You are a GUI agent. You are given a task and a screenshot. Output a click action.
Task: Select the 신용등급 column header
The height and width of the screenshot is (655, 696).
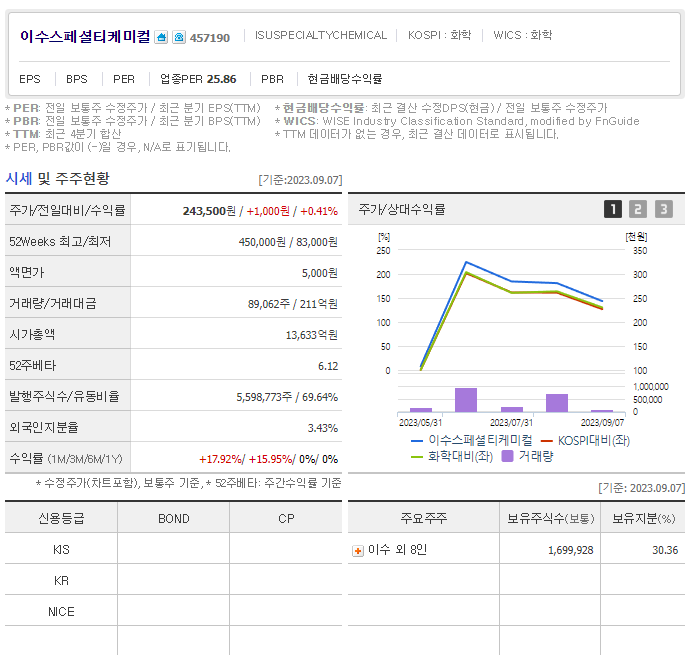click(x=61, y=518)
